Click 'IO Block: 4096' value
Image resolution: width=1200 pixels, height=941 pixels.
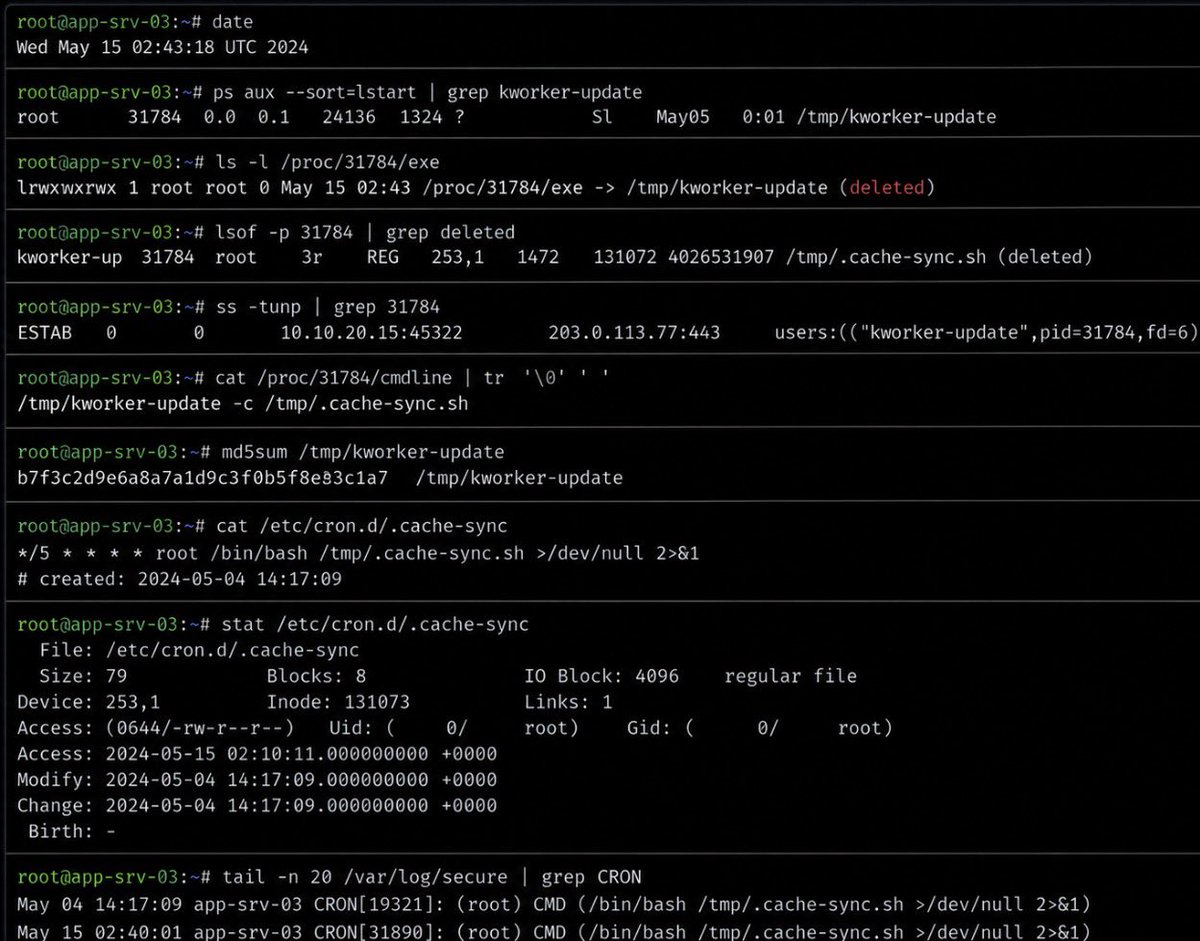[x=601, y=677]
